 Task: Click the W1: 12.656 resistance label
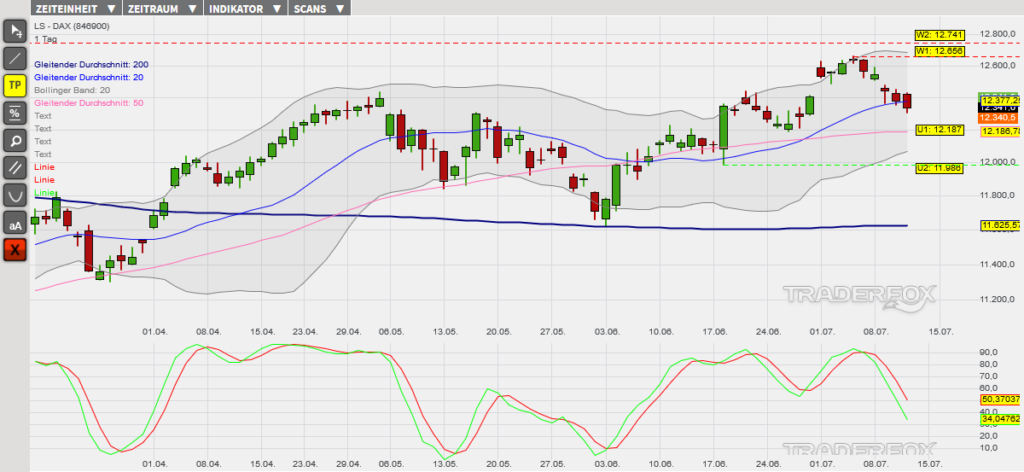938,51
